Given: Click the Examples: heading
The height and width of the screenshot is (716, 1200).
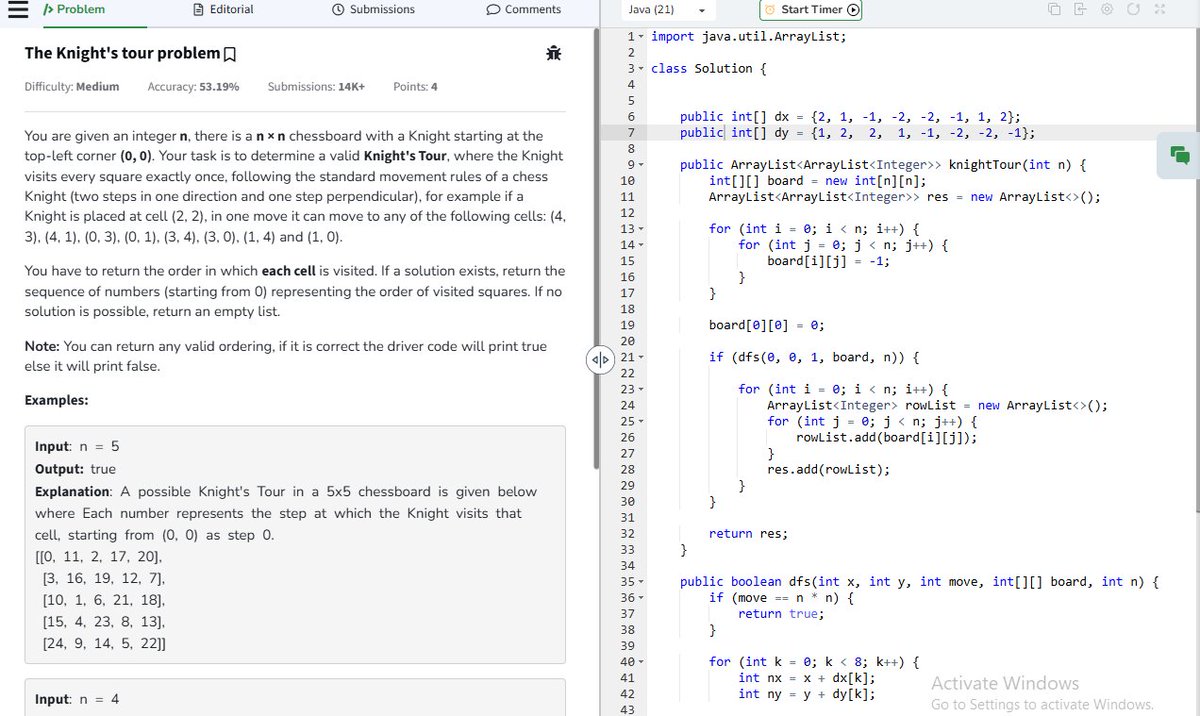Looking at the screenshot, I should tap(56, 400).
